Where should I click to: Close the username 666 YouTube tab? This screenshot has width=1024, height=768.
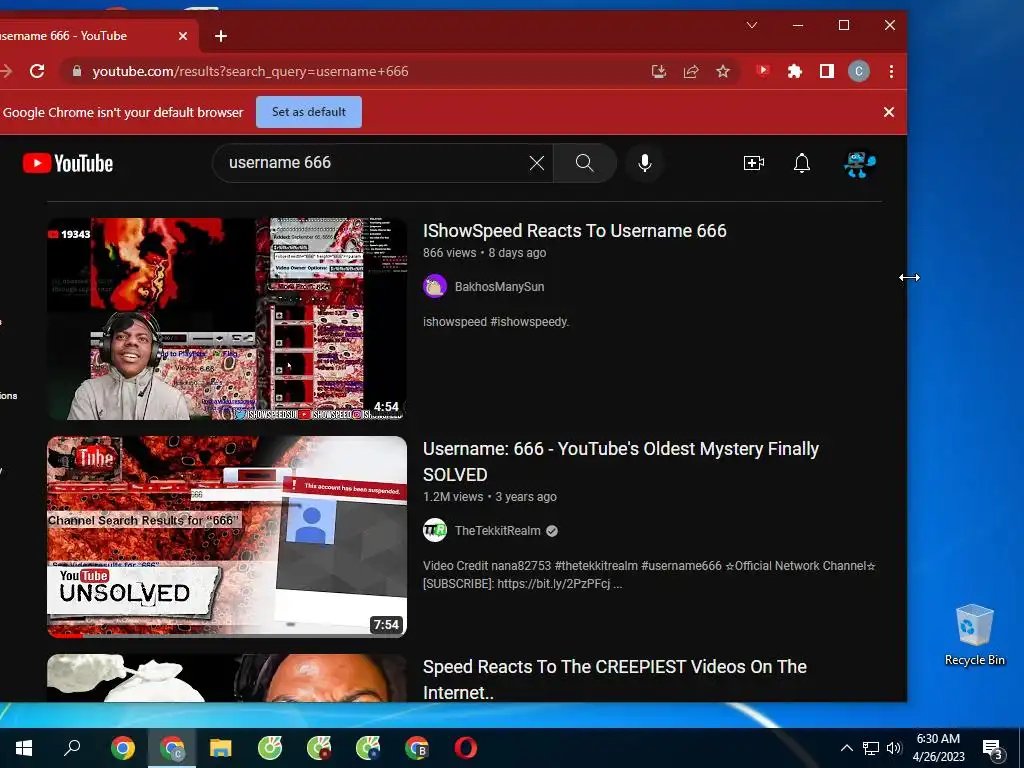coord(183,36)
